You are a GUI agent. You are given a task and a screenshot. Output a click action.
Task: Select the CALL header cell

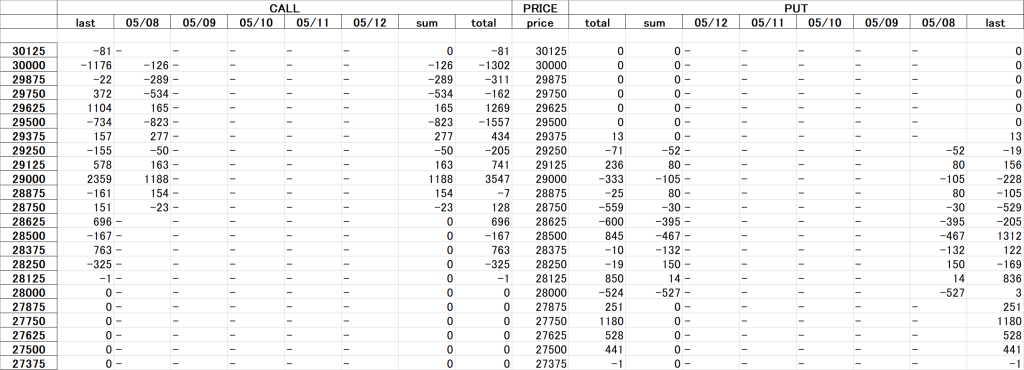click(x=284, y=8)
